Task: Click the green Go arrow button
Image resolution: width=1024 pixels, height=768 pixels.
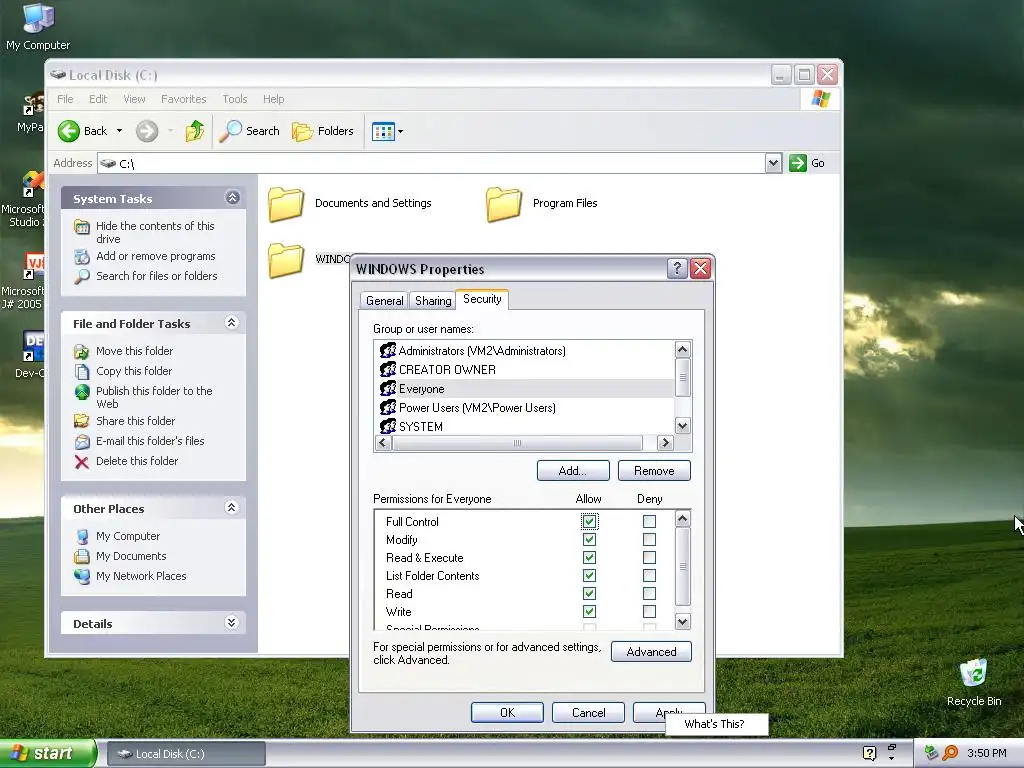Action: (x=797, y=163)
